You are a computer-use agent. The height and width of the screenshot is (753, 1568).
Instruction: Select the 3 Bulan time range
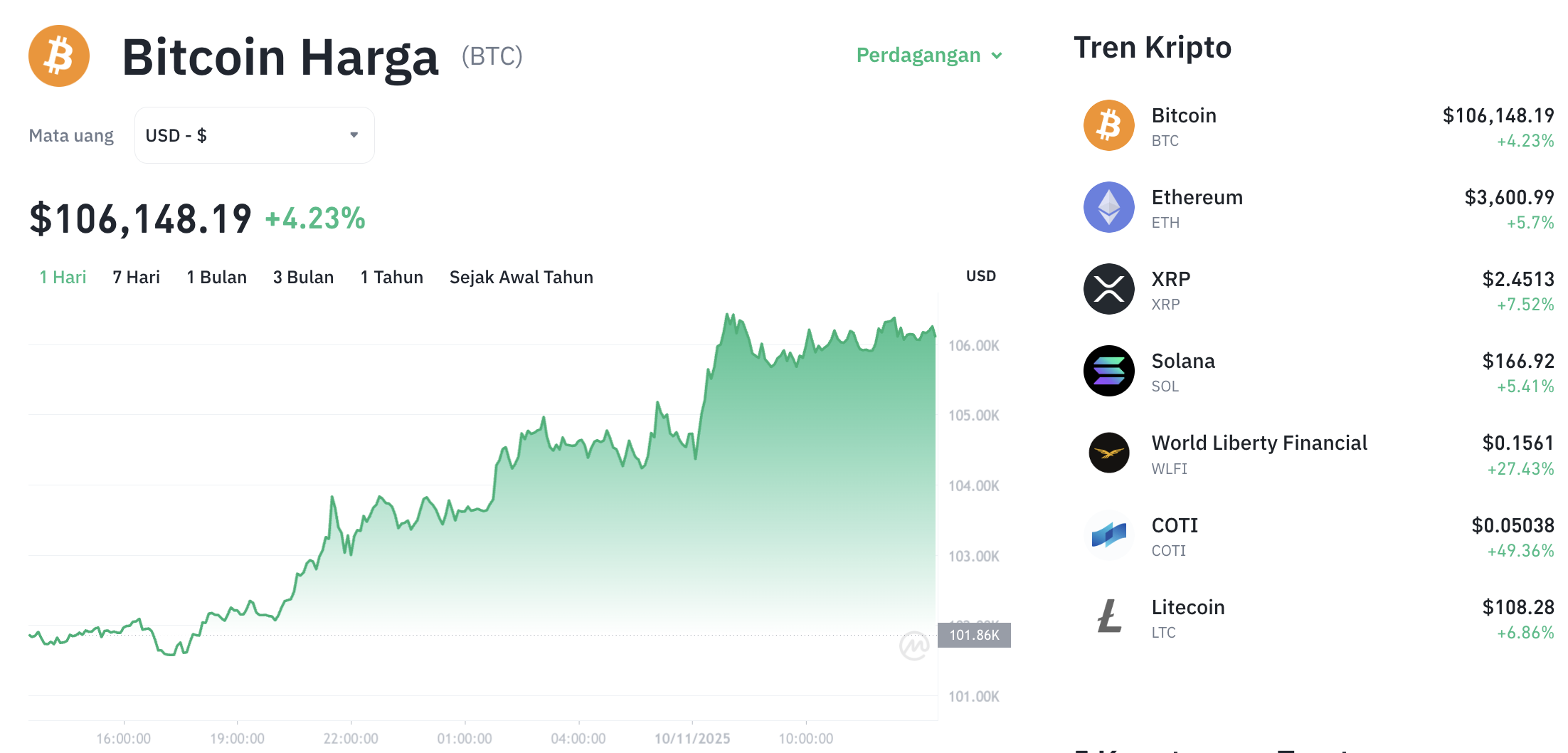303,277
